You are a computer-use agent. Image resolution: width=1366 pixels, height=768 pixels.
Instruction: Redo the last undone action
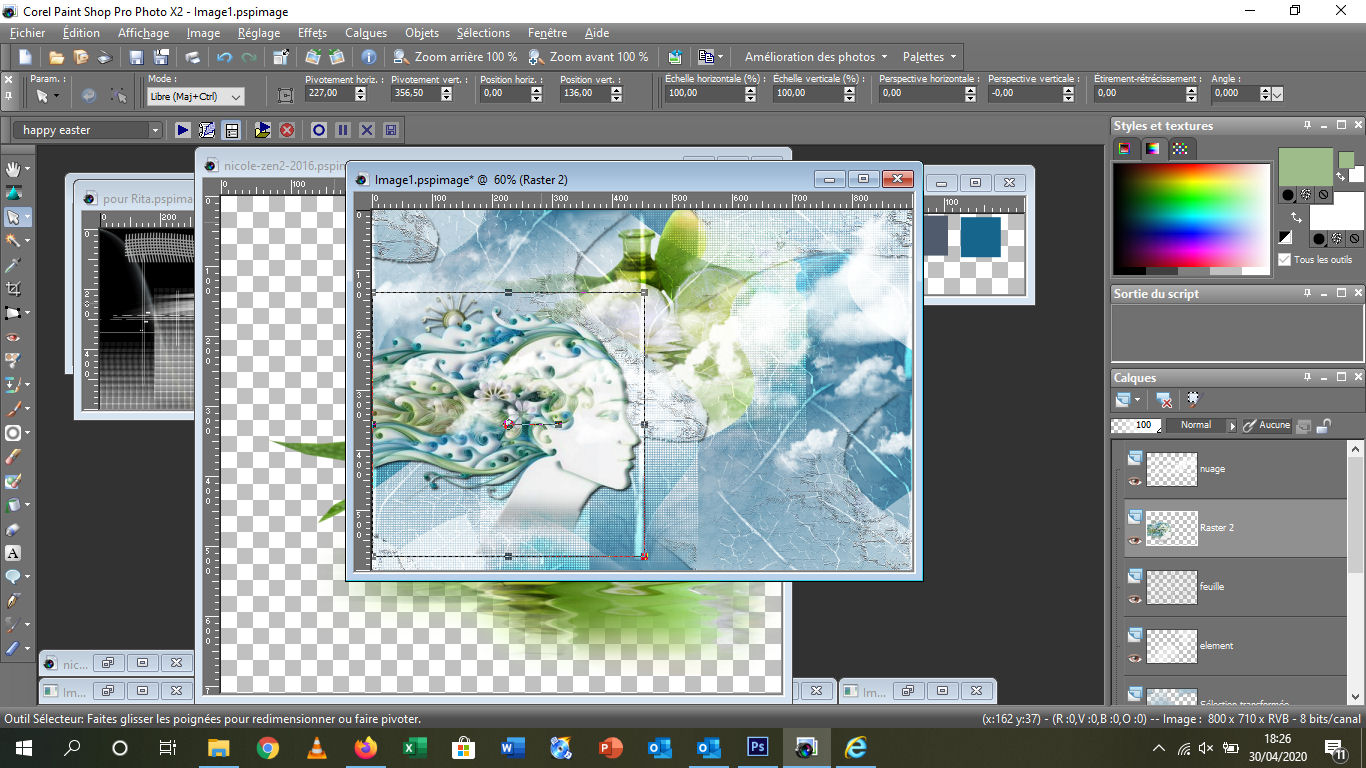(x=249, y=57)
